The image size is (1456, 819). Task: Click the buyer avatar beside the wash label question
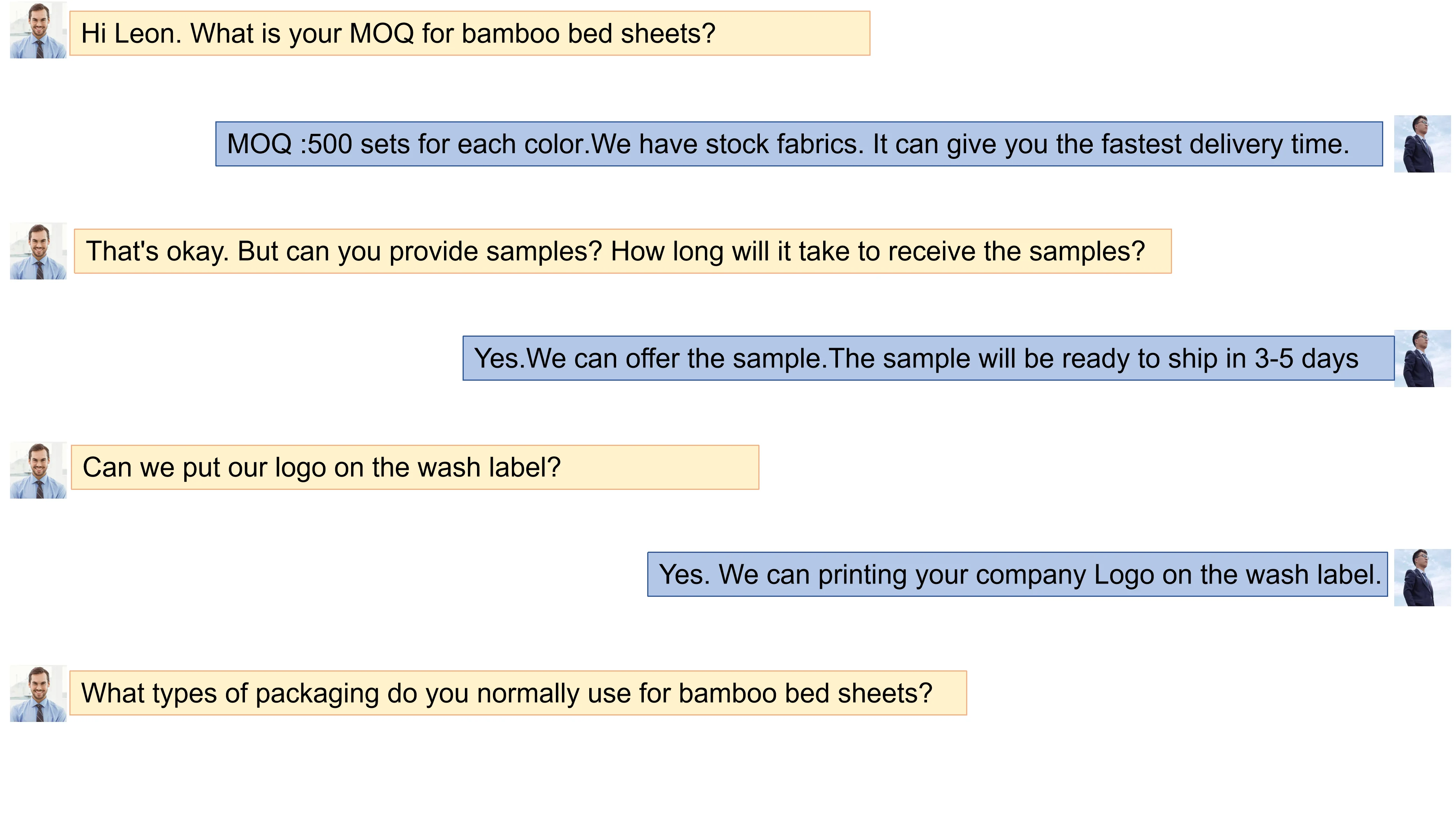[x=38, y=470]
